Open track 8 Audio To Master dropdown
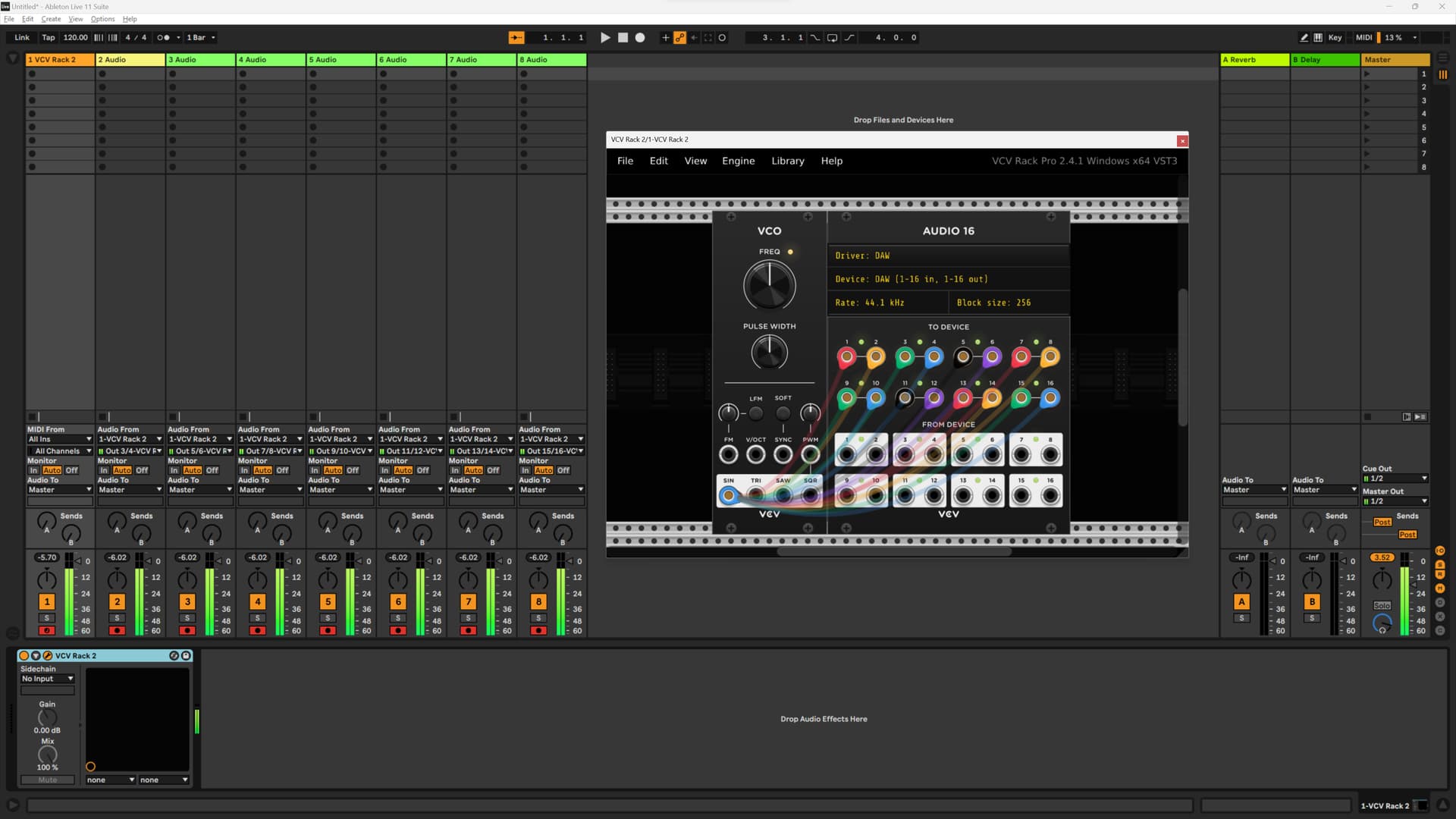 (551, 490)
